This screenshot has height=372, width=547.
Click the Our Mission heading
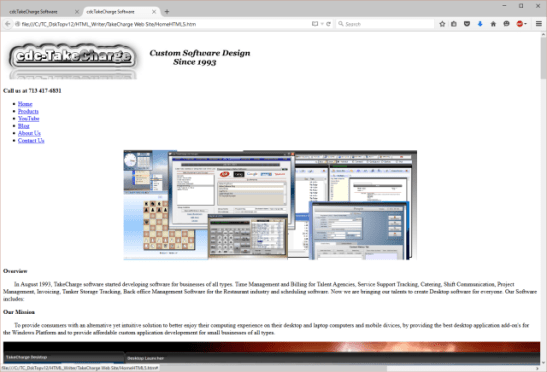[19, 312]
